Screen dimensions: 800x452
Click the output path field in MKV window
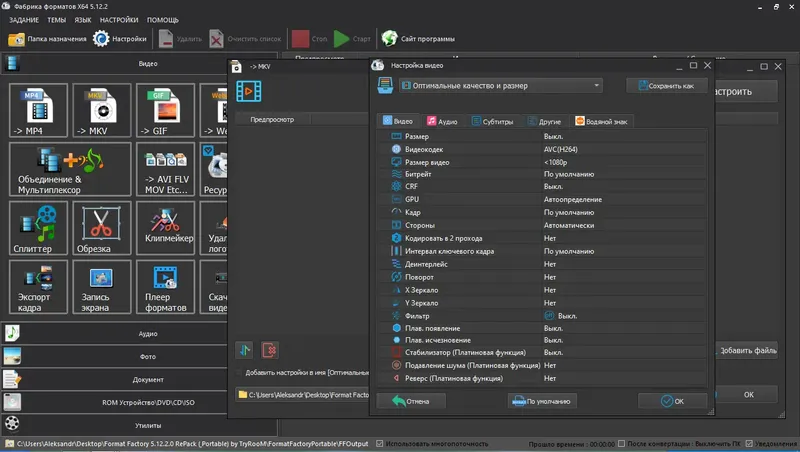tap(303, 394)
